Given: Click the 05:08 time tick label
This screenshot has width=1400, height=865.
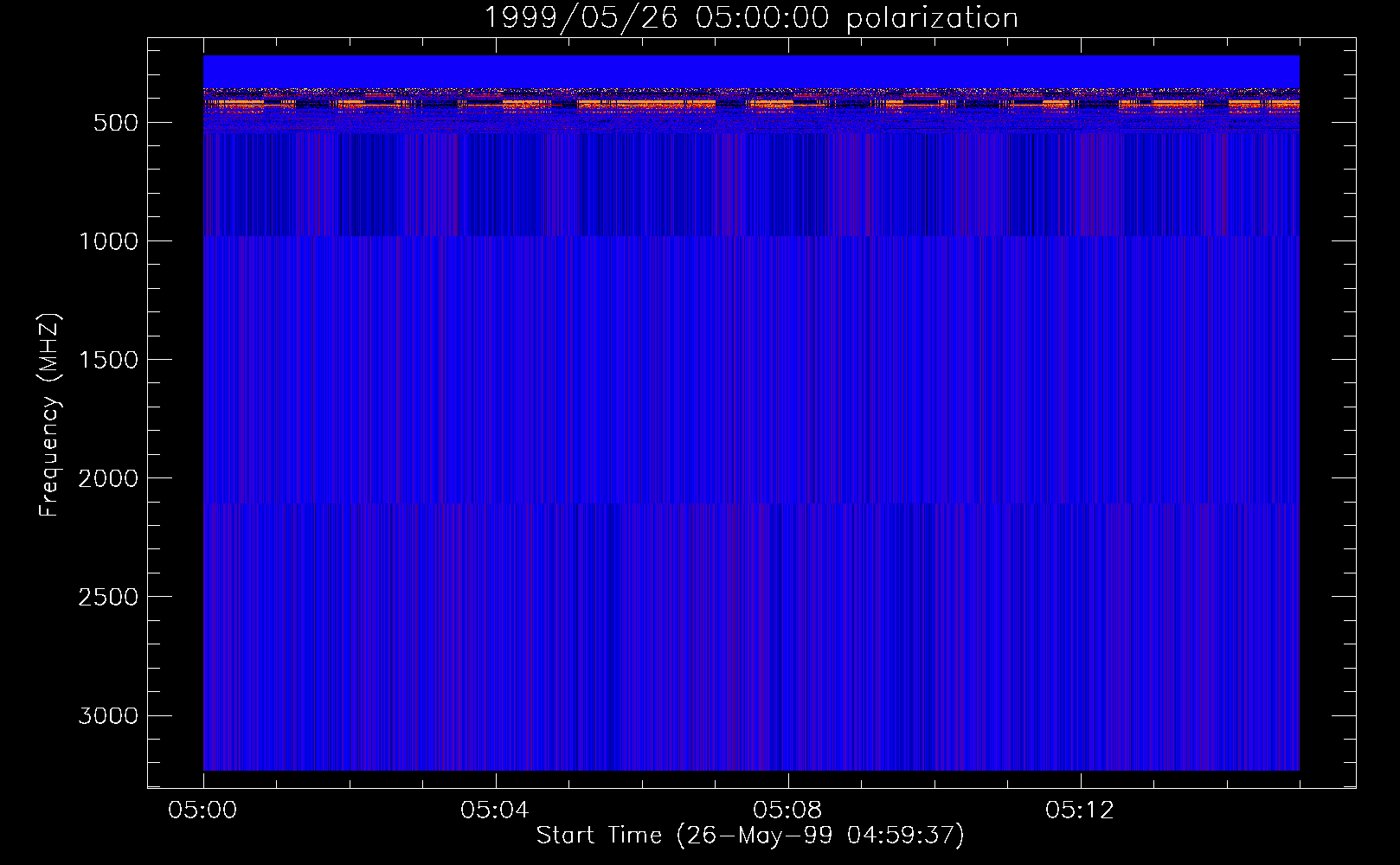Looking at the screenshot, I should point(787,811).
